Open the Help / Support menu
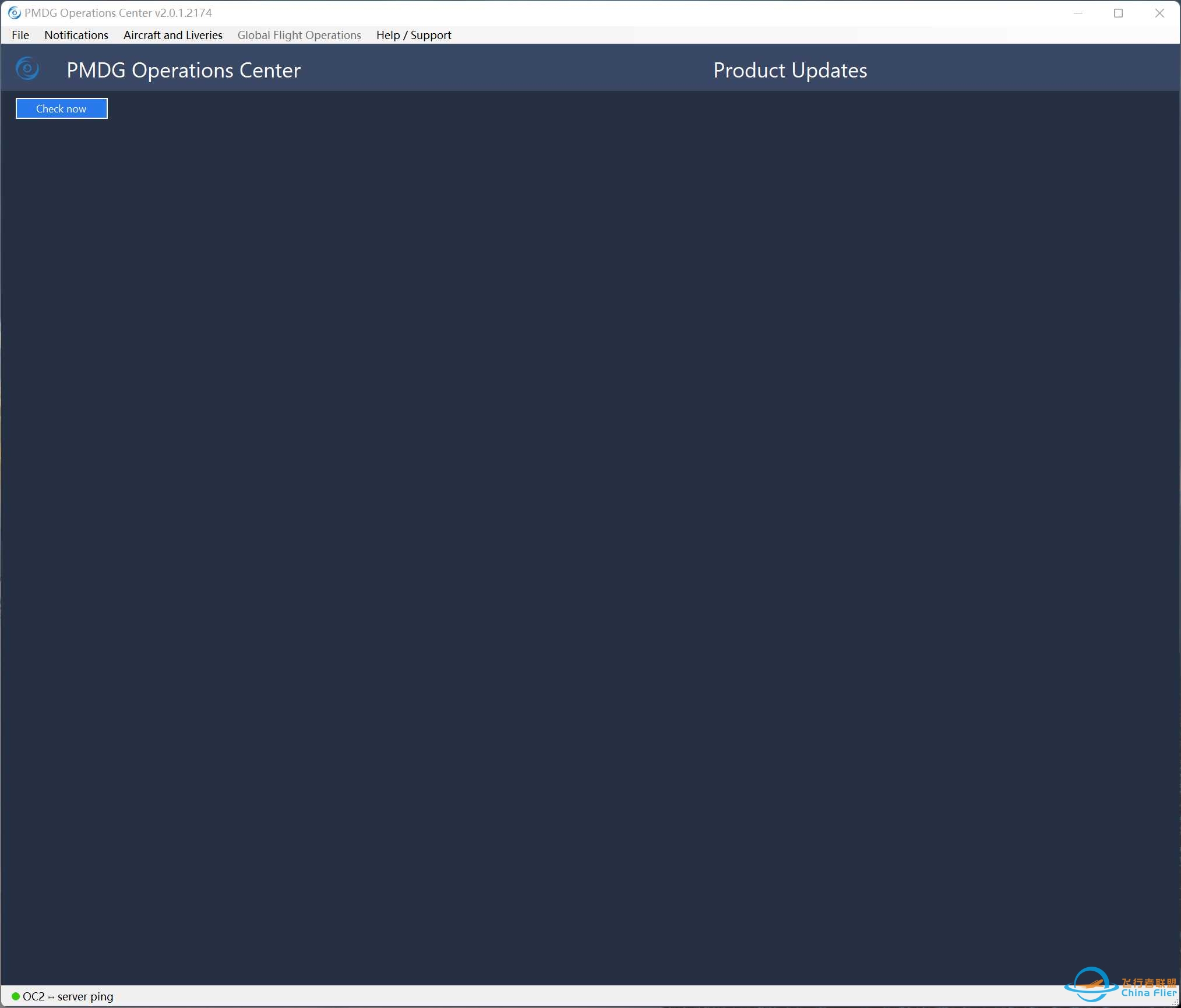The height and width of the screenshot is (1008, 1181). (x=414, y=35)
